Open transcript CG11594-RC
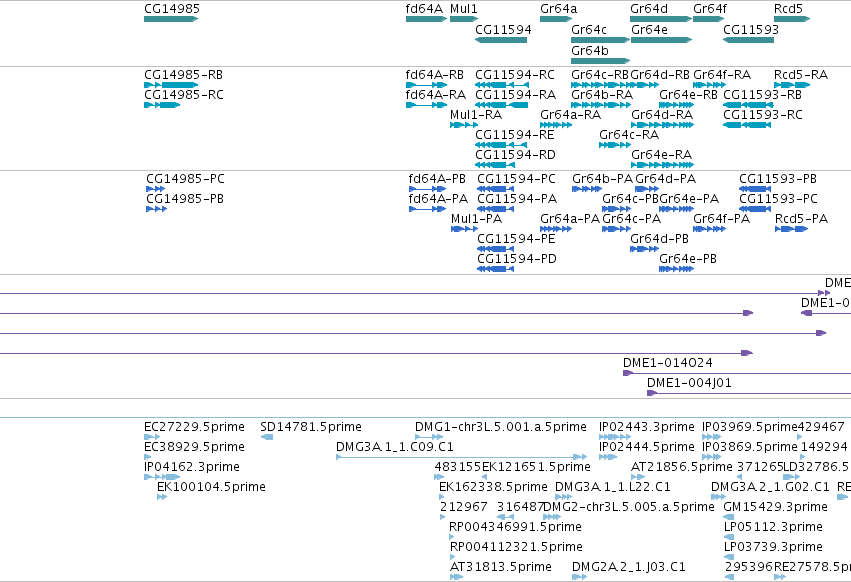Screen dimensions: 851x582 pyautogui.click(x=501, y=85)
